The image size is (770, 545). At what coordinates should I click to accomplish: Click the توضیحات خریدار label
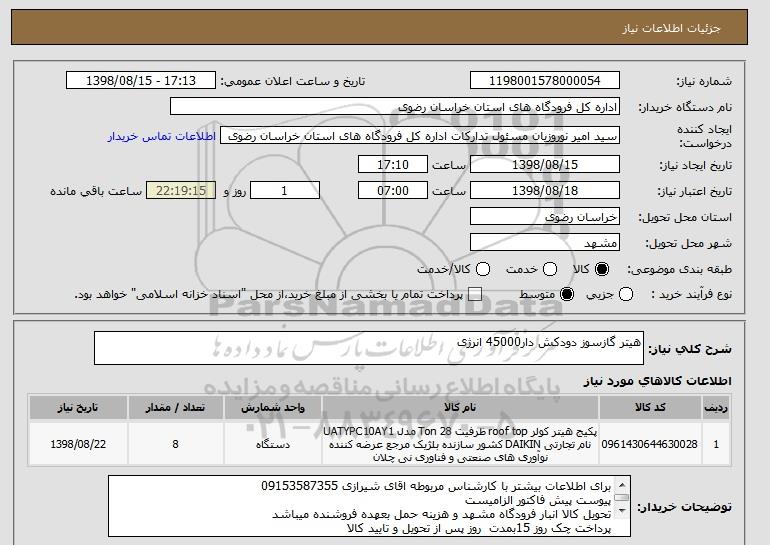click(x=685, y=507)
